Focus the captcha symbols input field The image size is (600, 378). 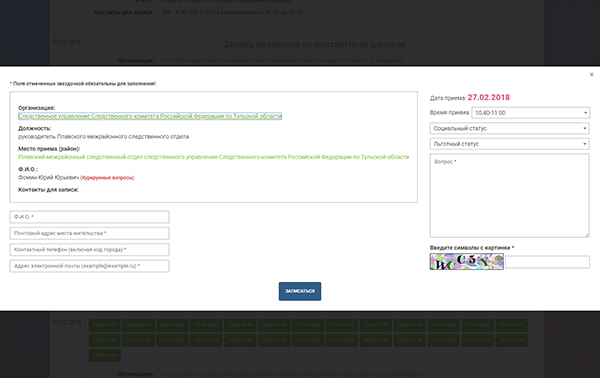tap(548, 262)
